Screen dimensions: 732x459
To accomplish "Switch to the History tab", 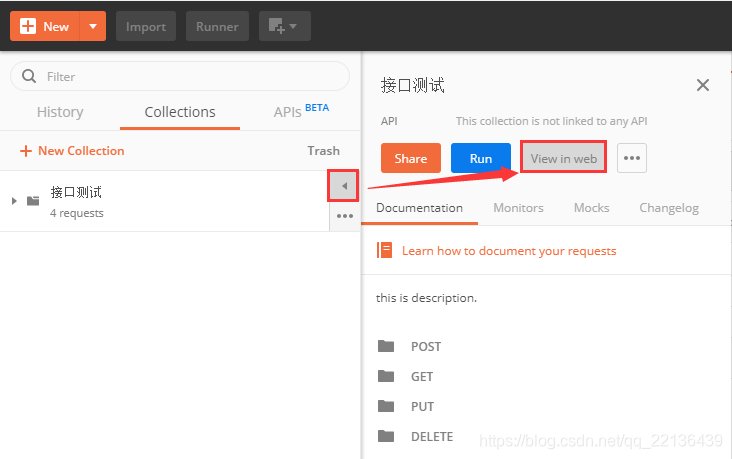I will click(x=60, y=112).
